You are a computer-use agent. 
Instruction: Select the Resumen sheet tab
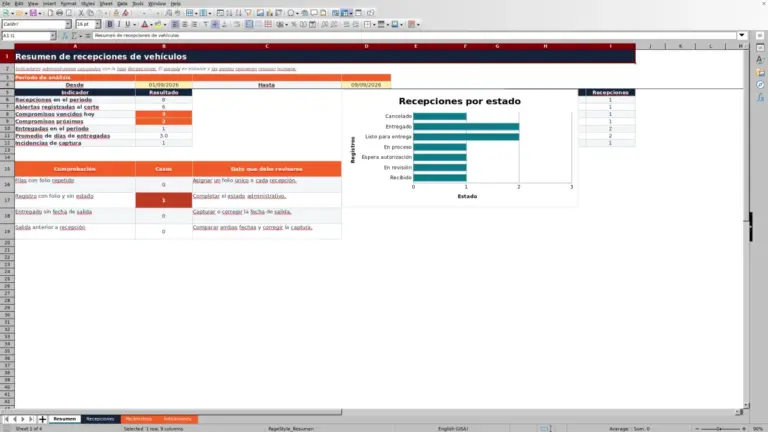point(64,419)
